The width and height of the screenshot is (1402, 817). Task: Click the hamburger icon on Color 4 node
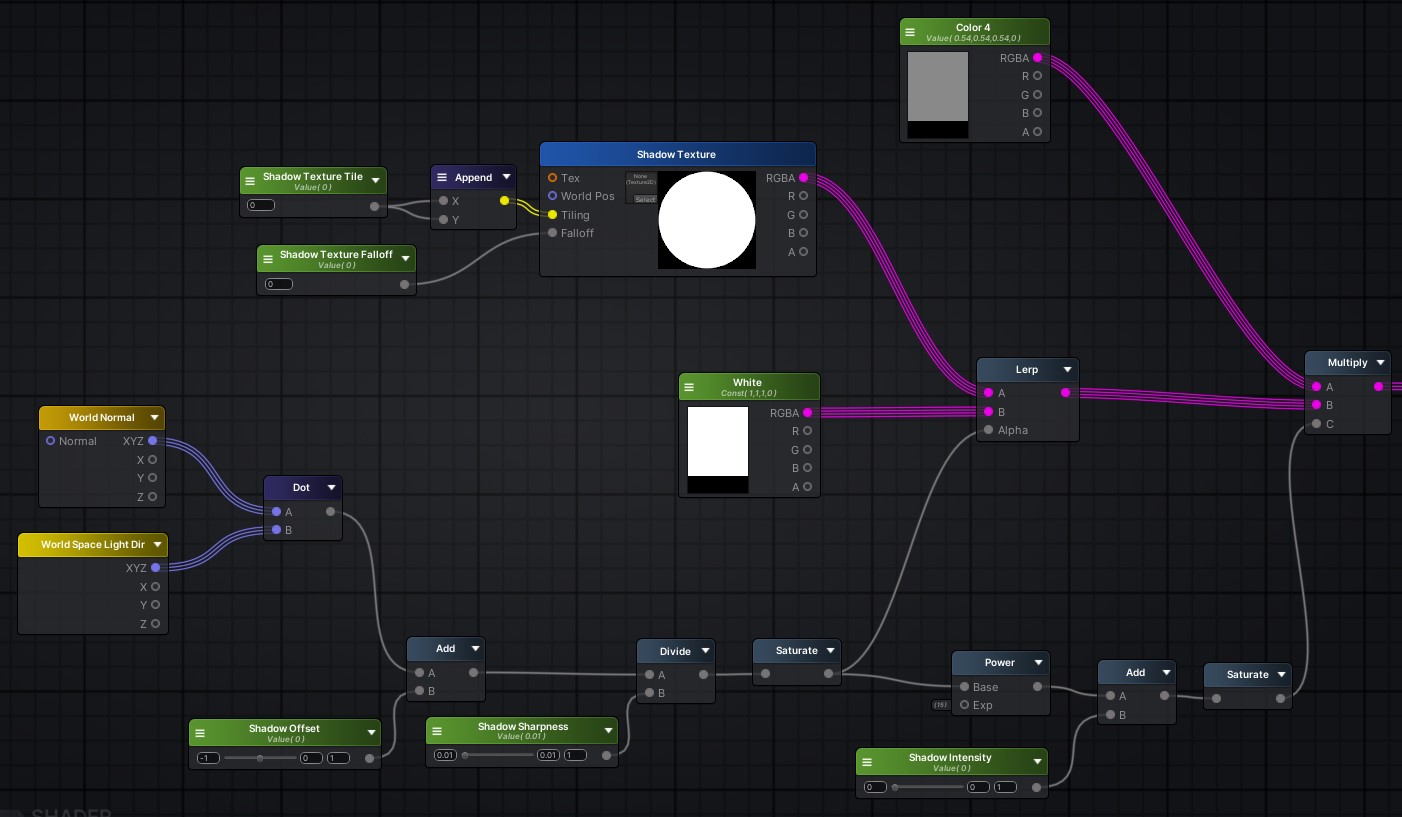(910, 33)
